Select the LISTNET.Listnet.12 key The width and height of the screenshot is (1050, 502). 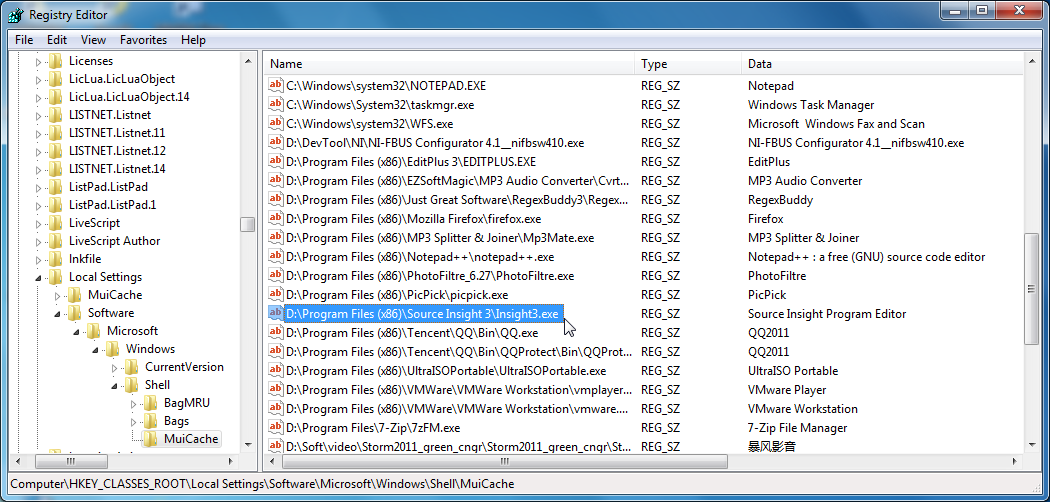coord(117,151)
